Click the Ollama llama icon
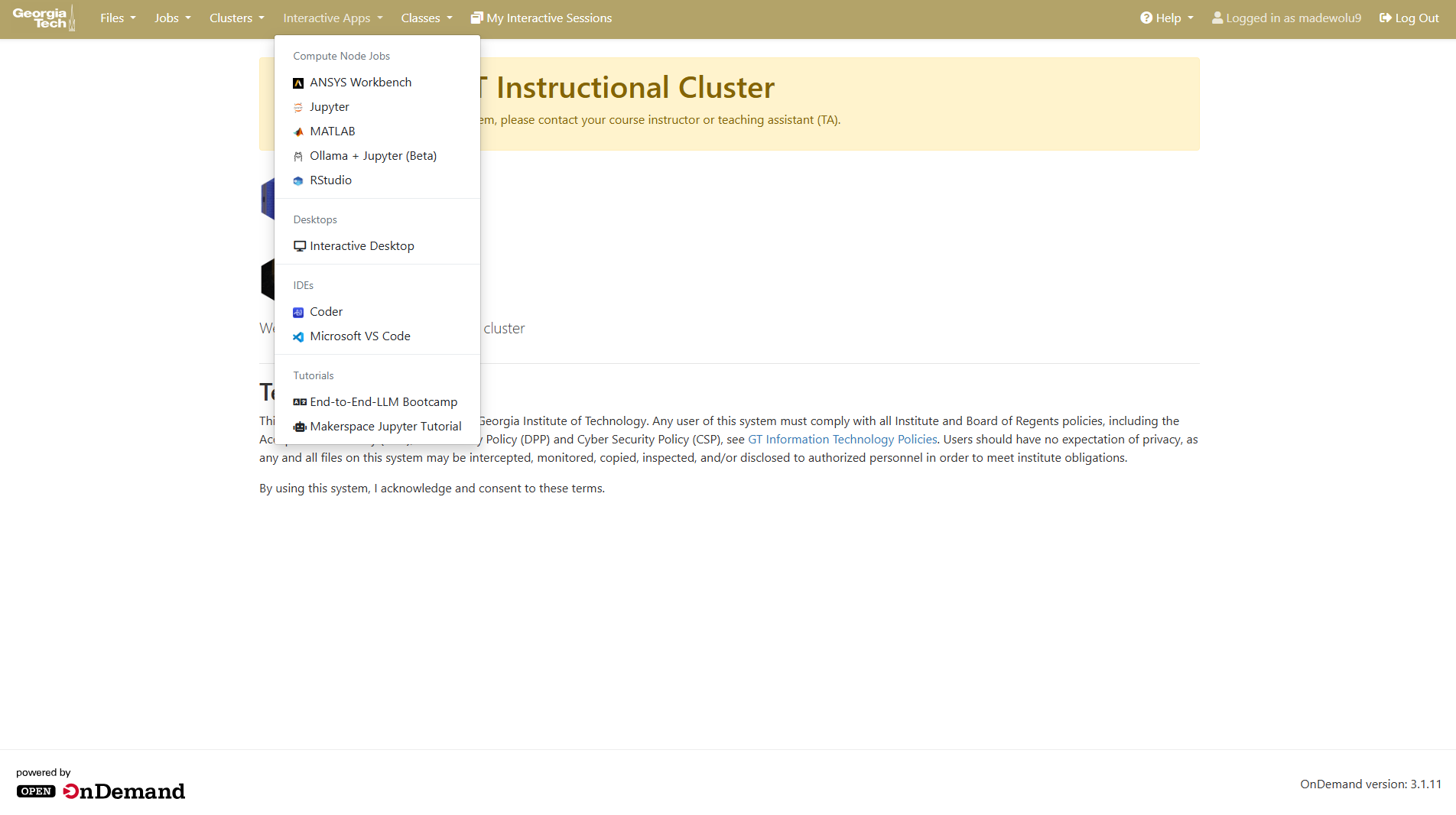Image resolution: width=1456 pixels, height=815 pixels. pyautogui.click(x=298, y=157)
